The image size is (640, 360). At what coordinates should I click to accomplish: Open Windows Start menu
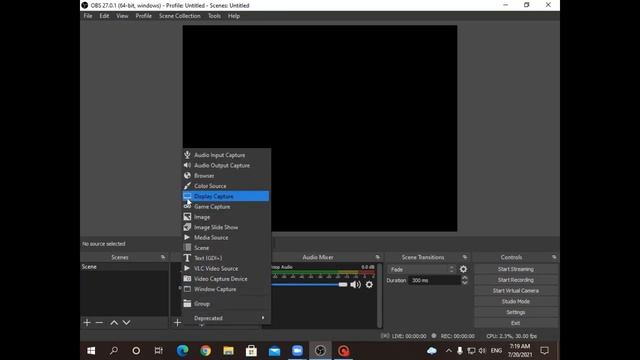91,351
